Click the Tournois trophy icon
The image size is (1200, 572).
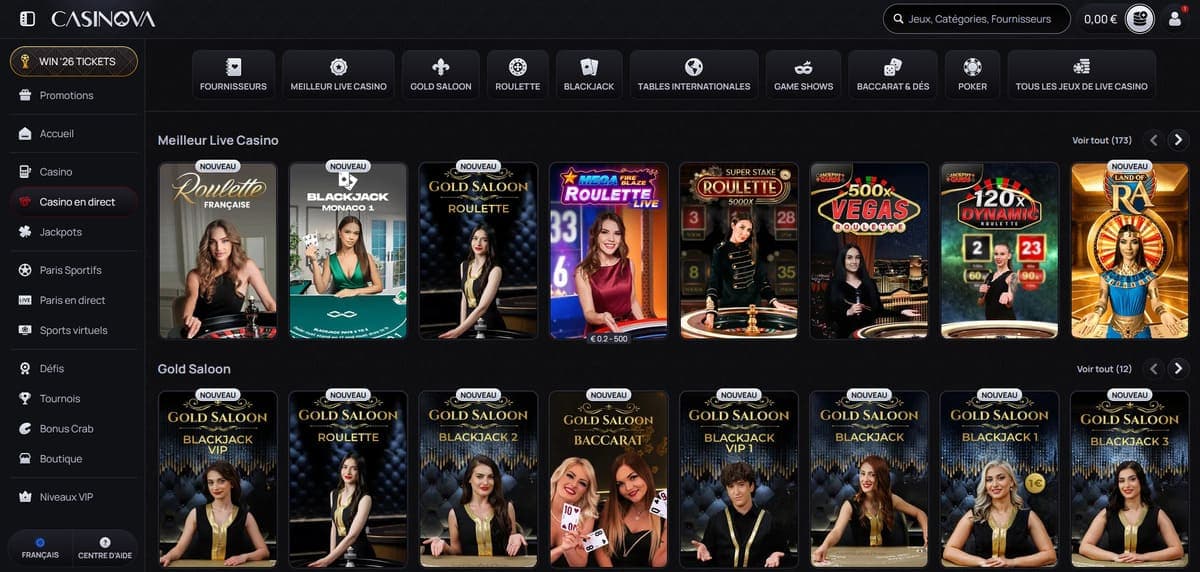point(25,398)
